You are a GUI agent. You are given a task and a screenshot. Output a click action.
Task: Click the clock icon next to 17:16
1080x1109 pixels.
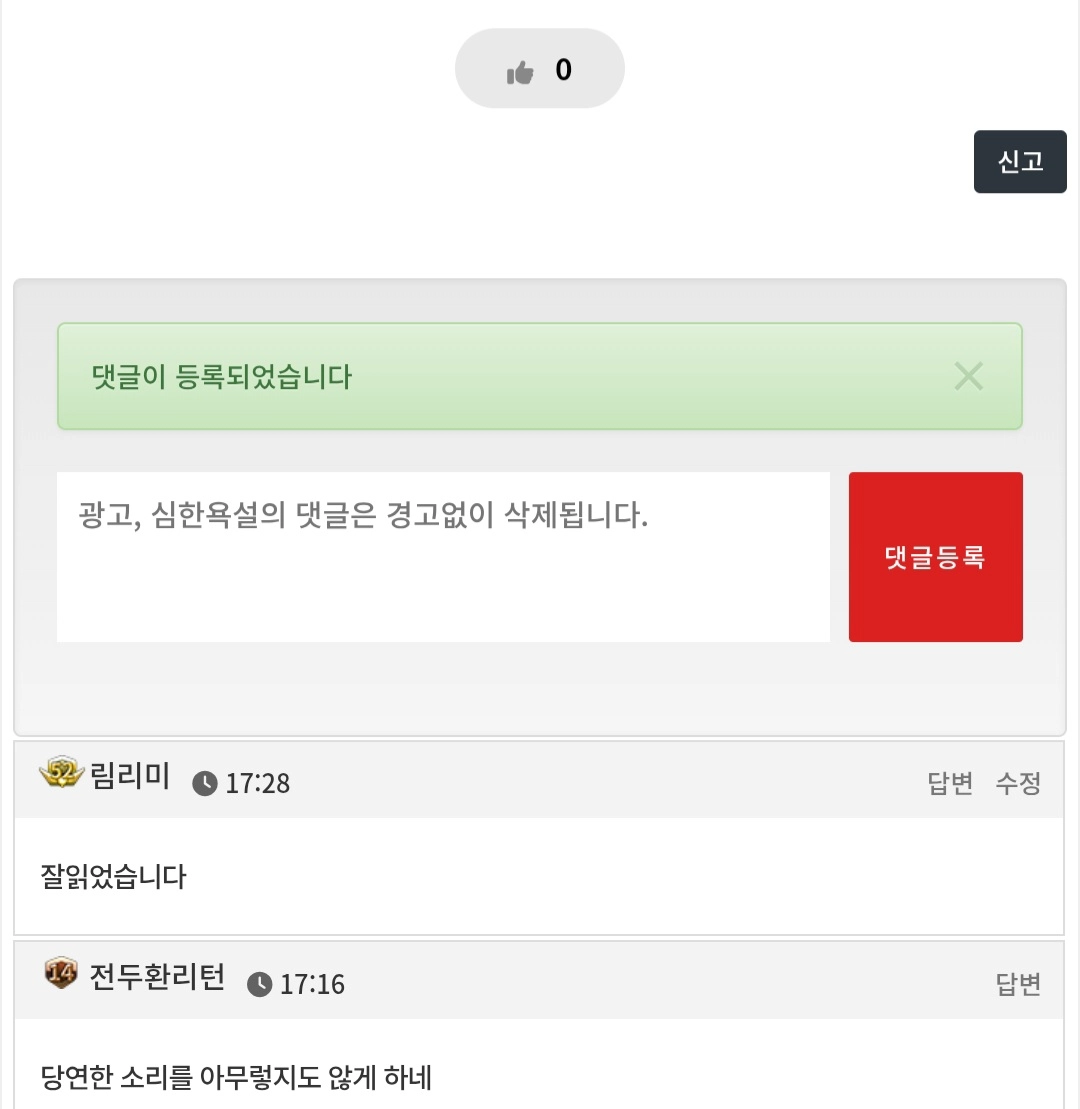point(259,984)
